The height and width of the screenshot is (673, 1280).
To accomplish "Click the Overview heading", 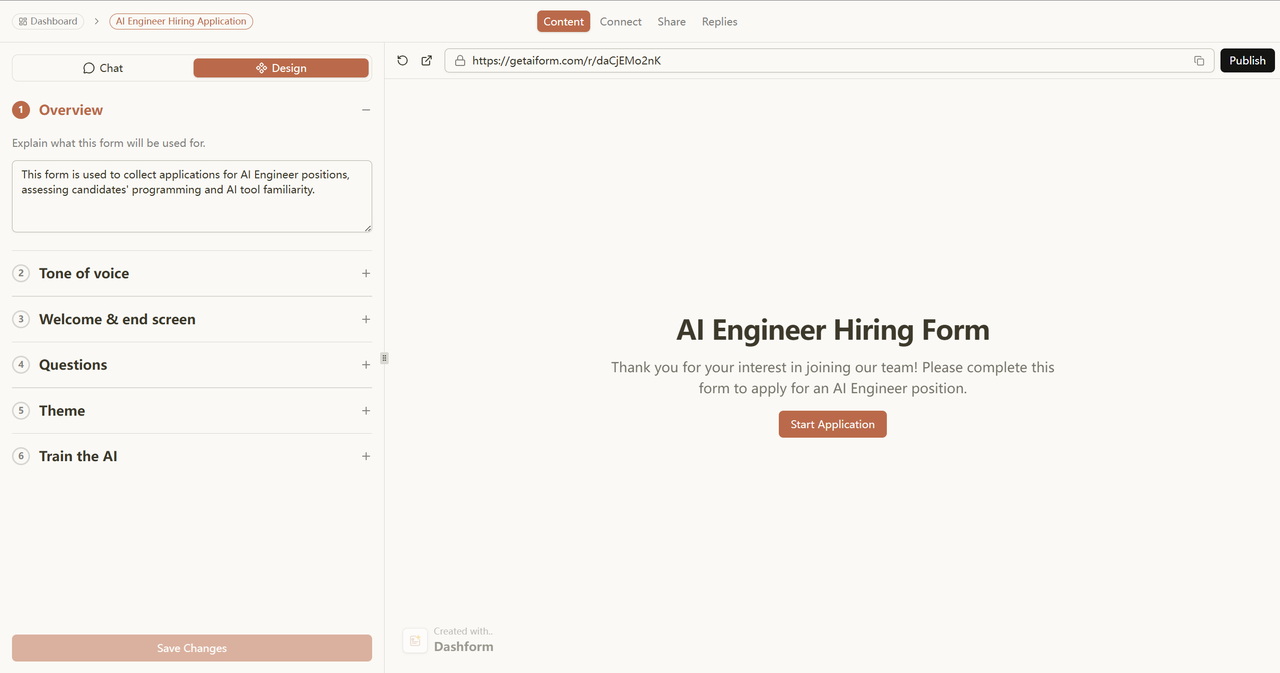I will coord(71,110).
